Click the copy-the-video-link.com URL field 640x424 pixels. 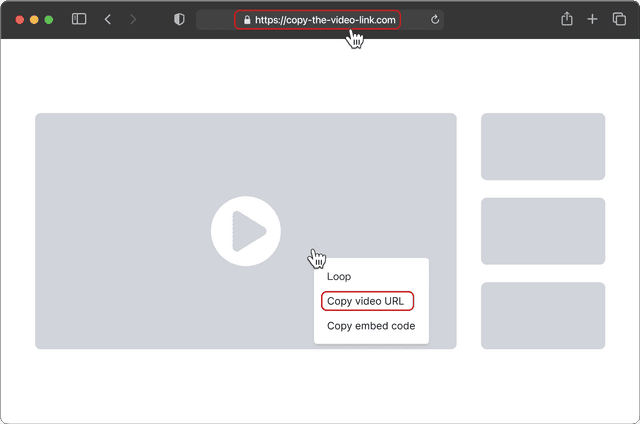coord(324,20)
